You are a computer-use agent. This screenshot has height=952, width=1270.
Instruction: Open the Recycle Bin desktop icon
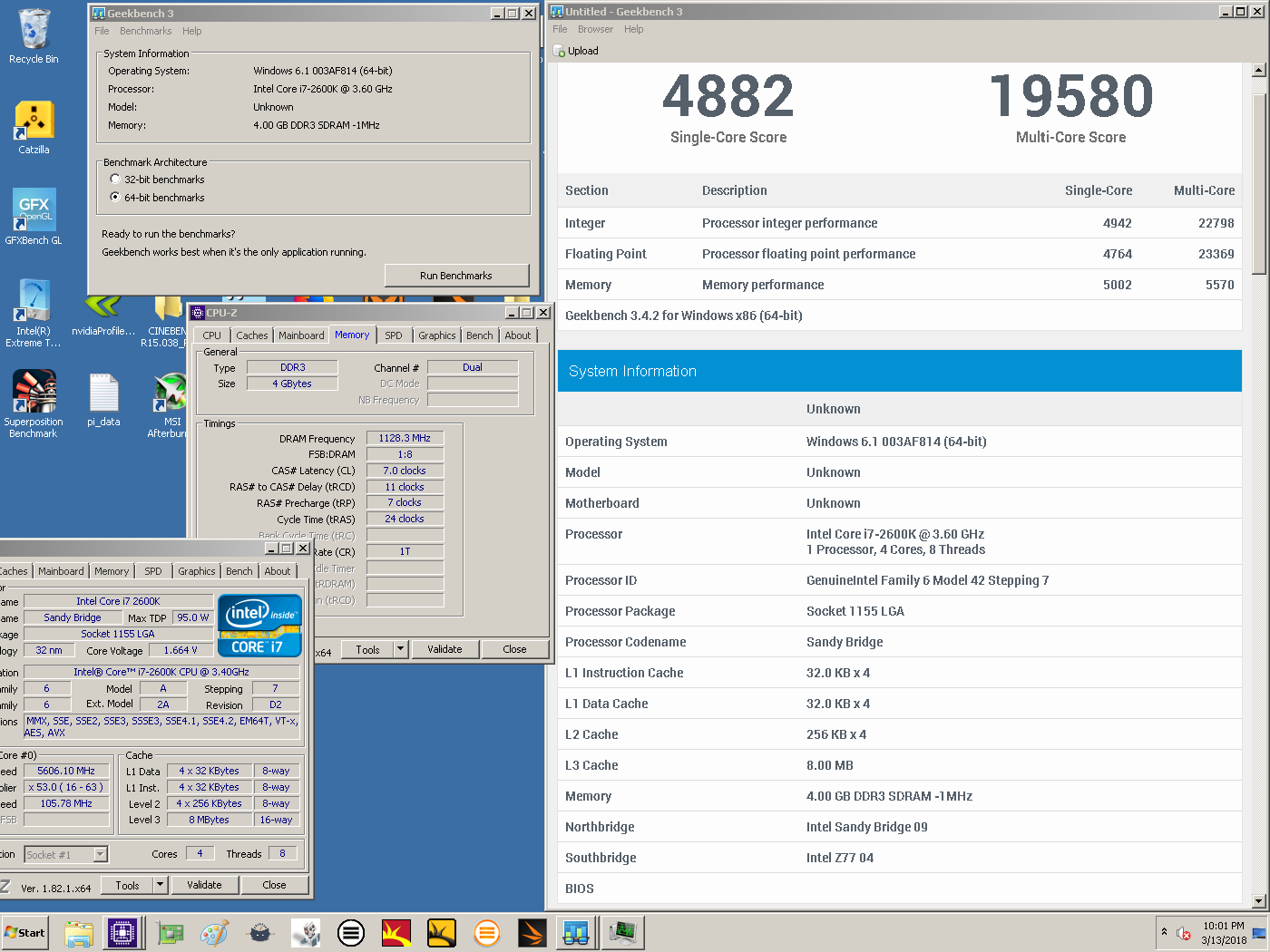[34, 36]
